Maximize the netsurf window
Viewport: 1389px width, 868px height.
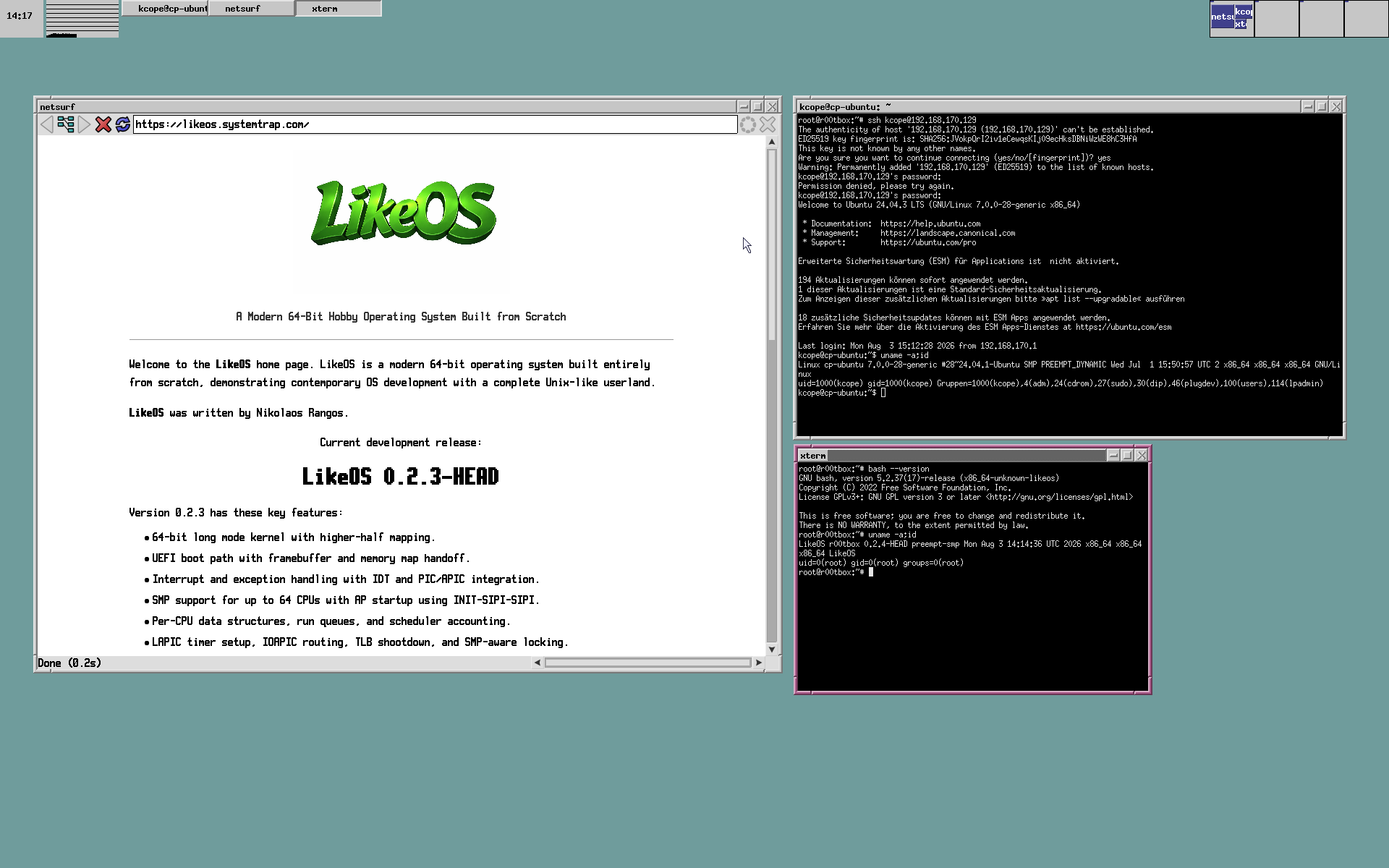click(x=757, y=106)
